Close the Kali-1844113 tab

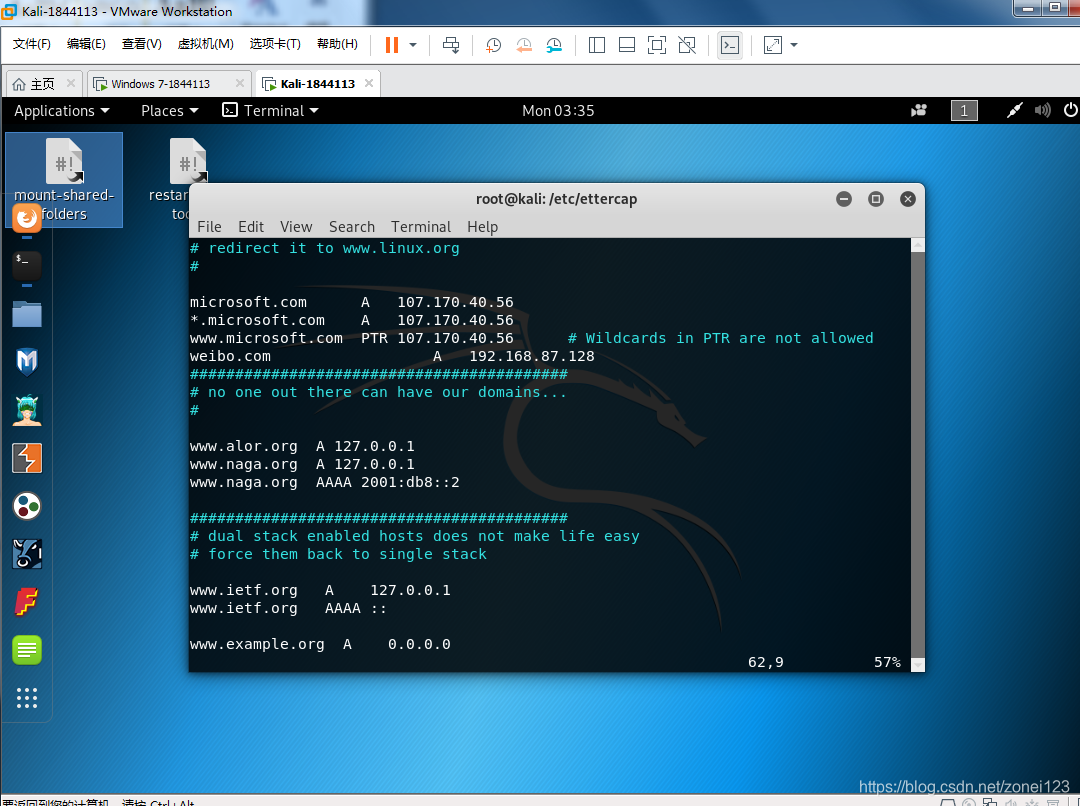coord(369,83)
